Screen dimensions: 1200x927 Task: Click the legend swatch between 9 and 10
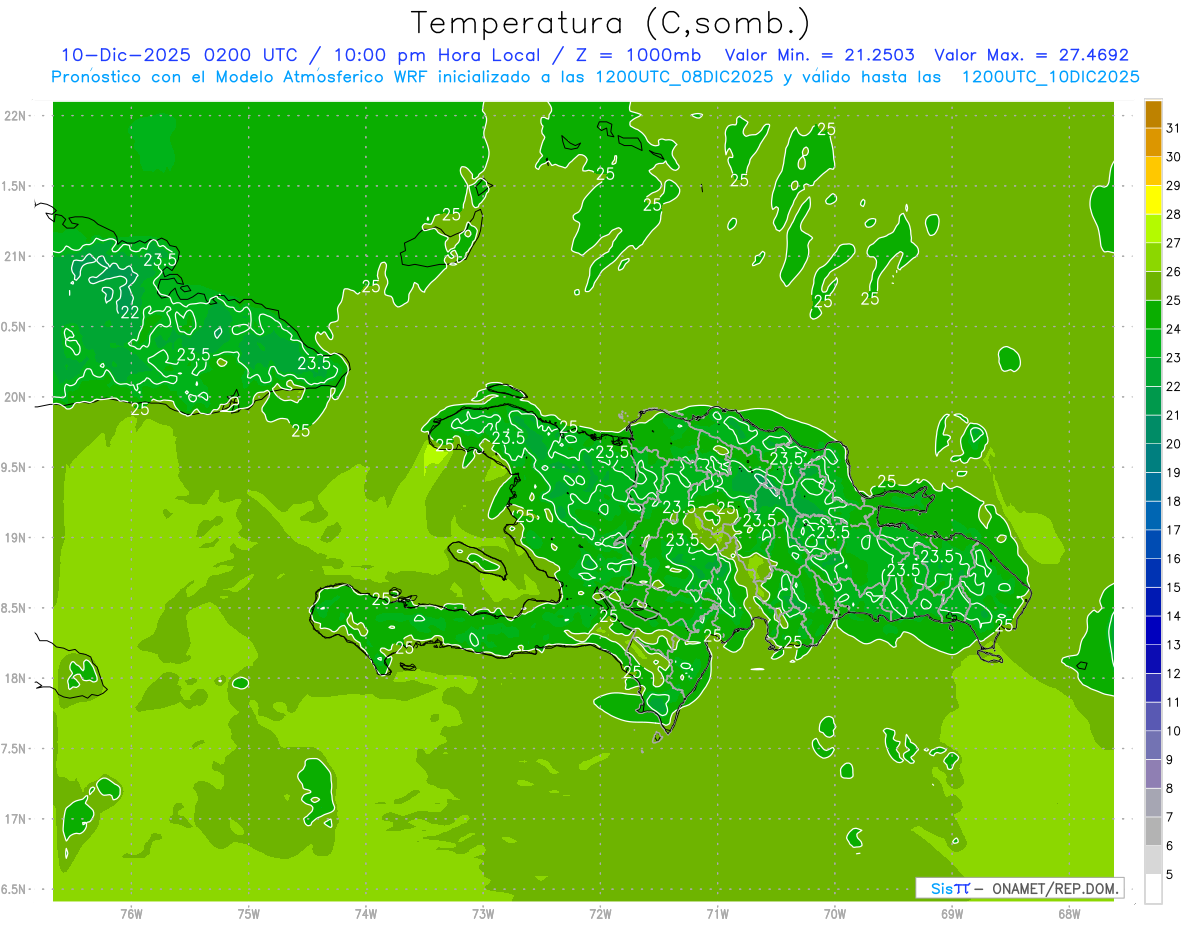click(1153, 746)
